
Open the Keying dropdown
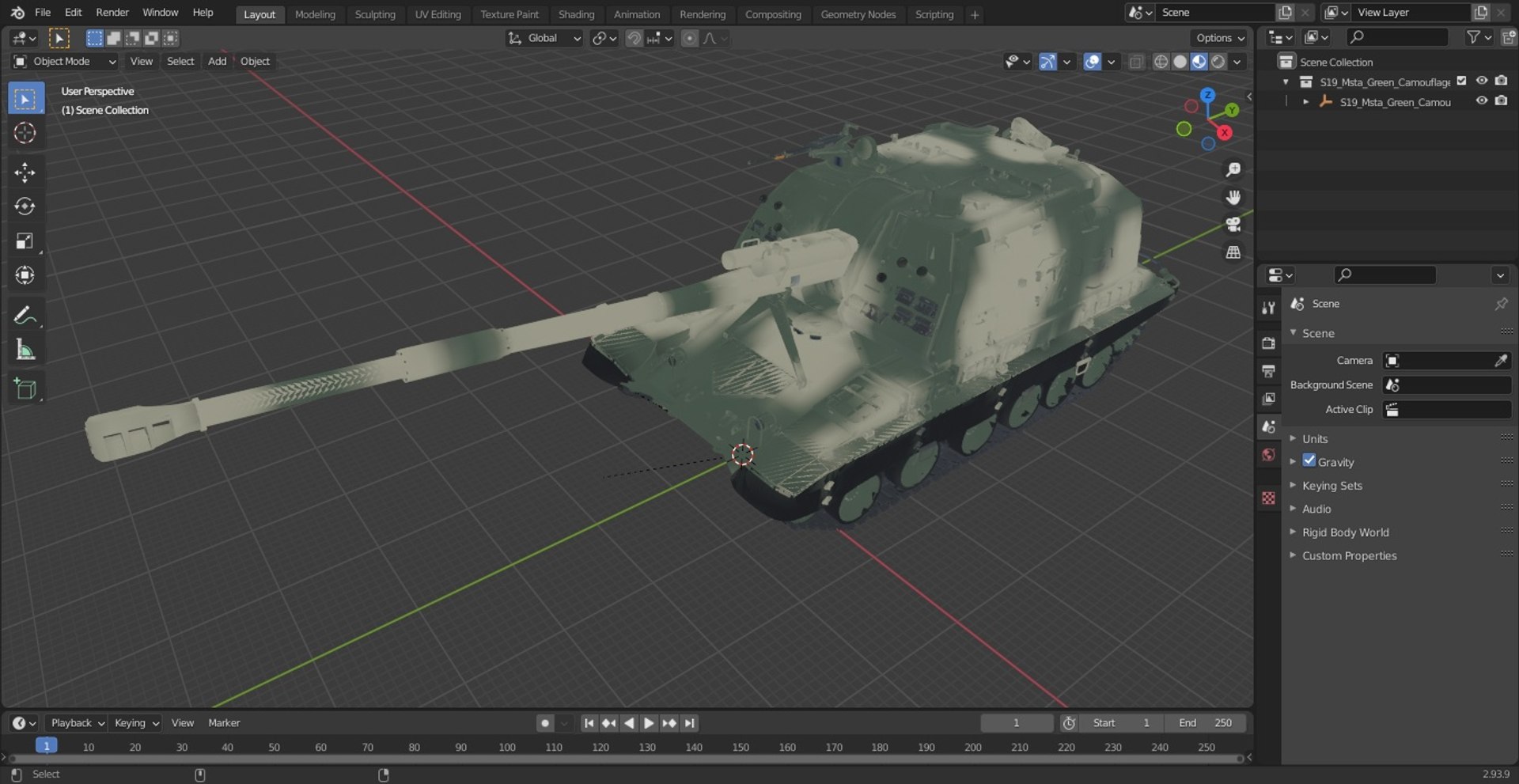tap(135, 723)
